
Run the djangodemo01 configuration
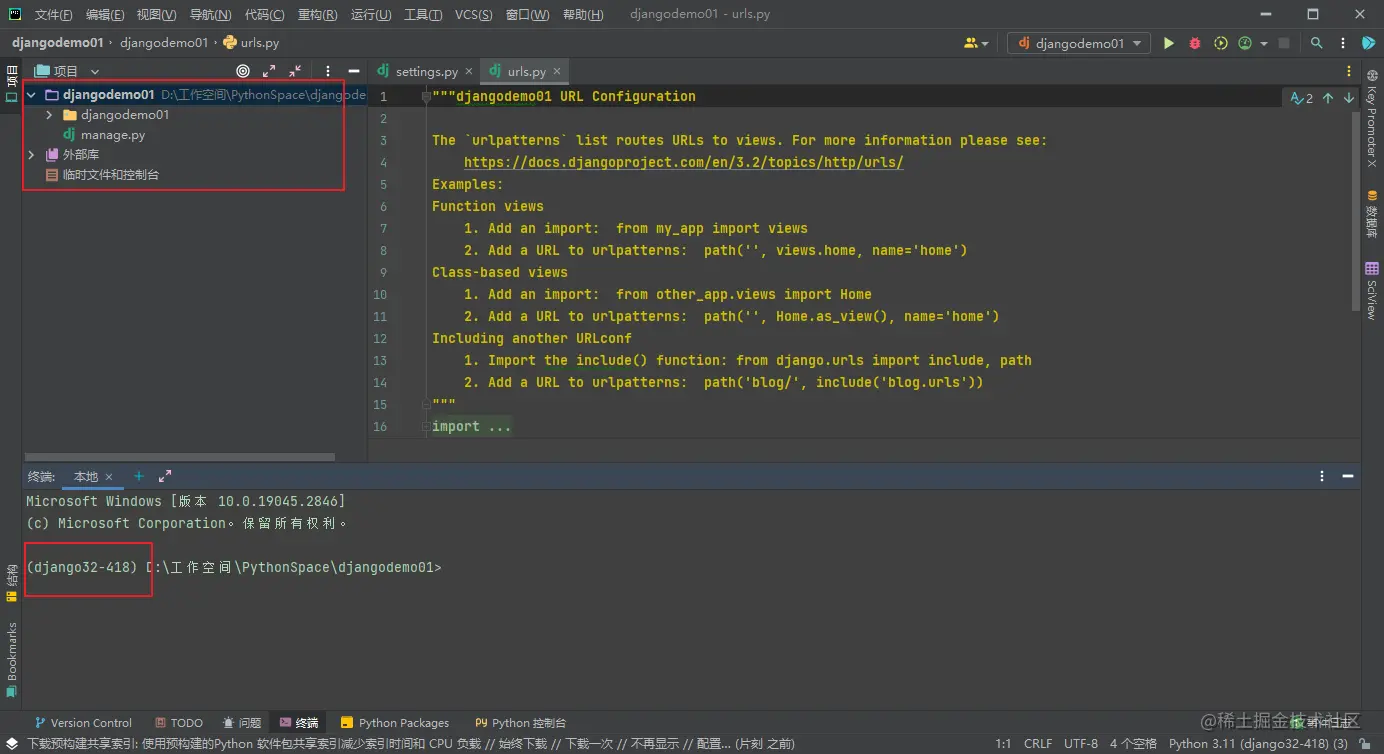[x=1168, y=43]
